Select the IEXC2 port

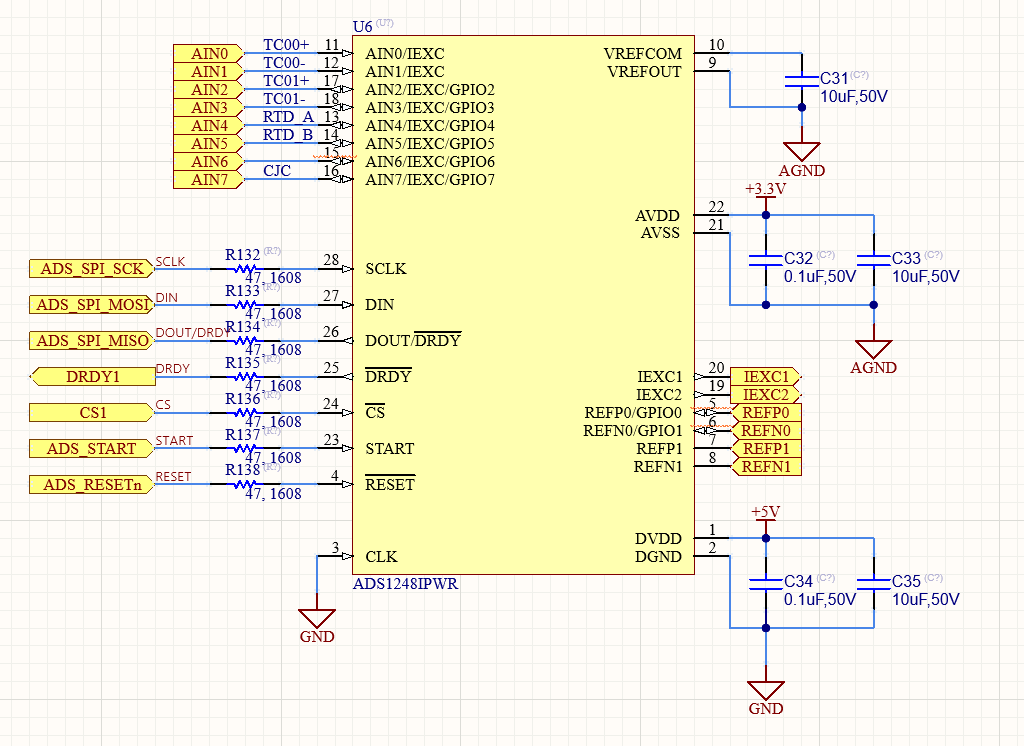tap(765, 395)
